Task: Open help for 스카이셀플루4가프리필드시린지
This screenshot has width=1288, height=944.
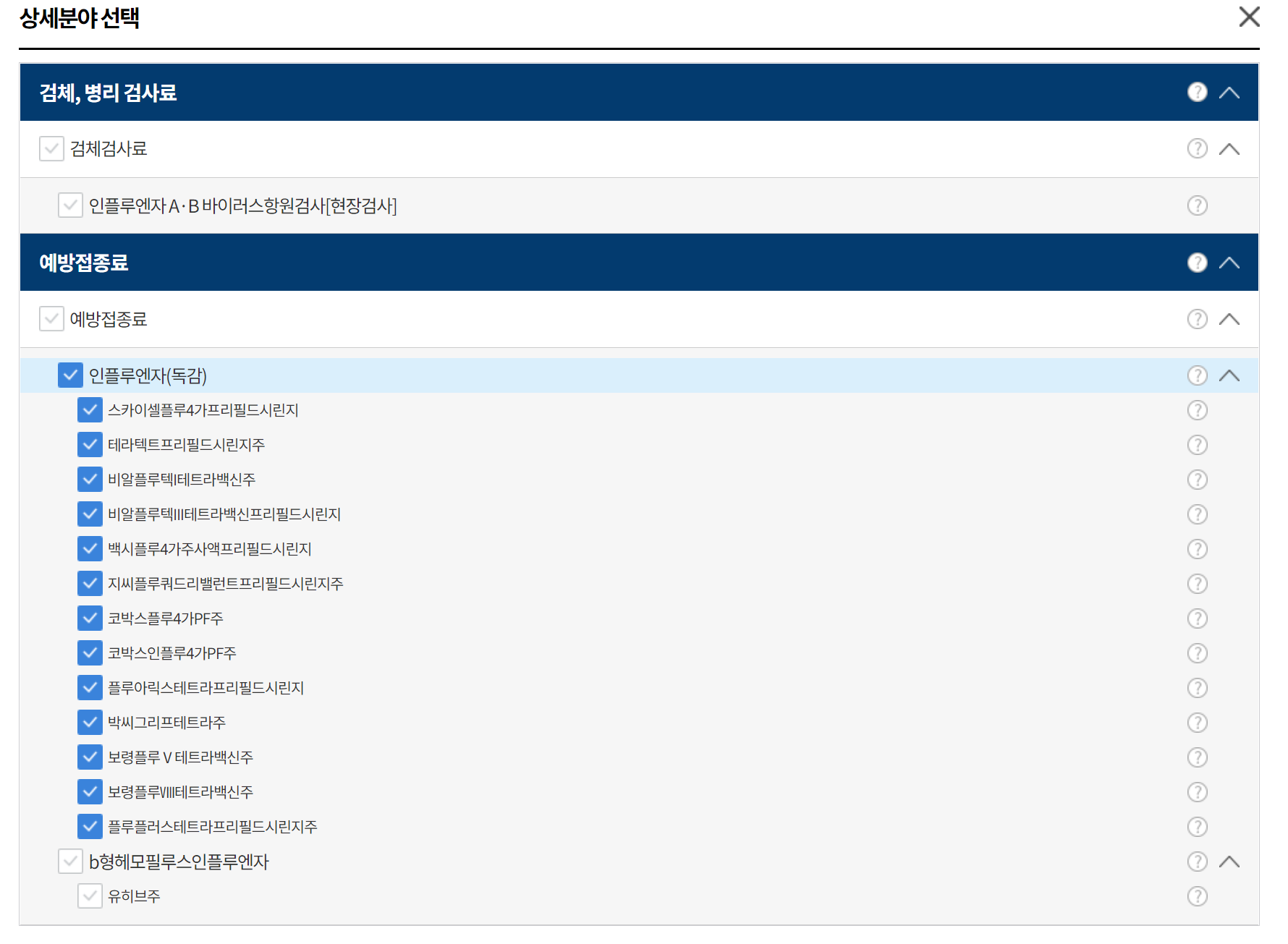Action: coord(1198,410)
